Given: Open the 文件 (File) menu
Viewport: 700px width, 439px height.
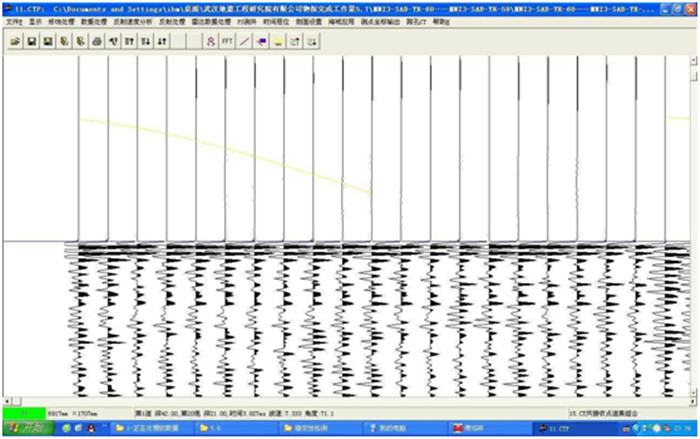Looking at the screenshot, I should (12, 20).
